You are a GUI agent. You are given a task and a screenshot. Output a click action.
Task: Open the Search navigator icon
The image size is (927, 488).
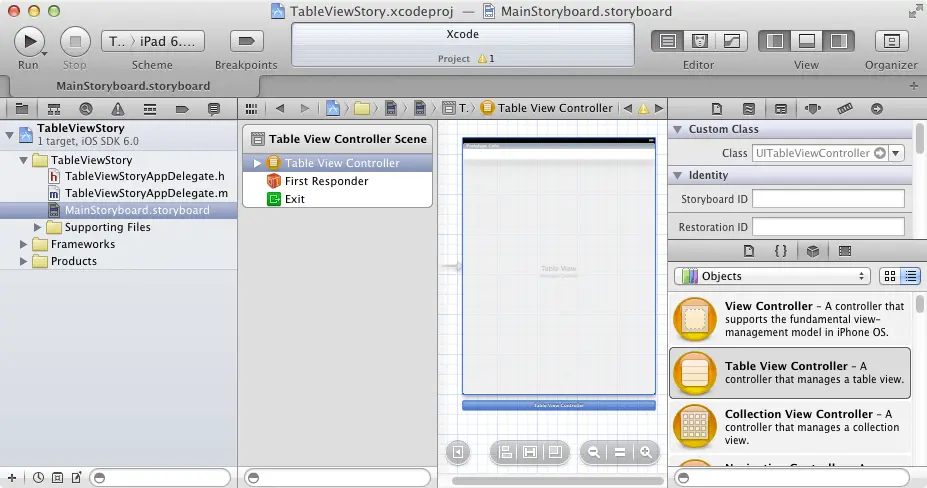(x=86, y=108)
